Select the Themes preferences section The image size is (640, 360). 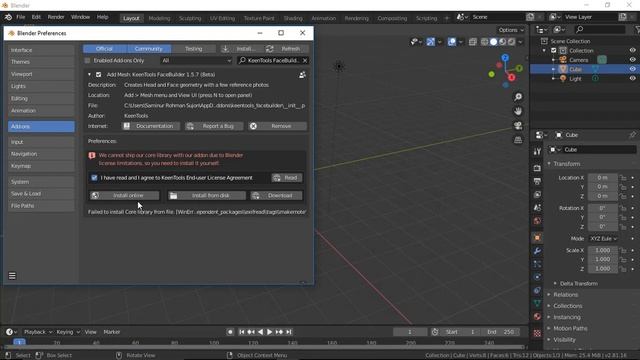[x=41, y=62]
